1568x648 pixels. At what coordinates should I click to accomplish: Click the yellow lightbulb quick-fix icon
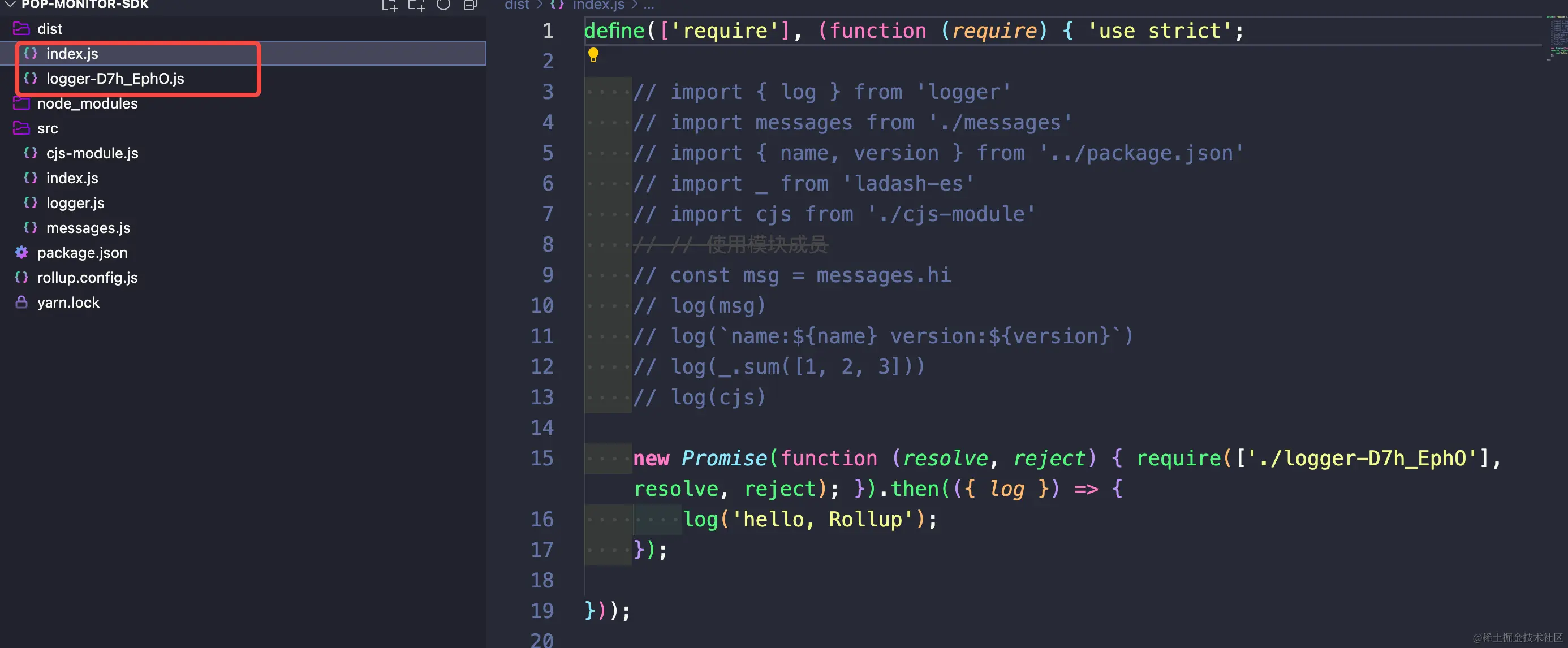pyautogui.click(x=593, y=55)
